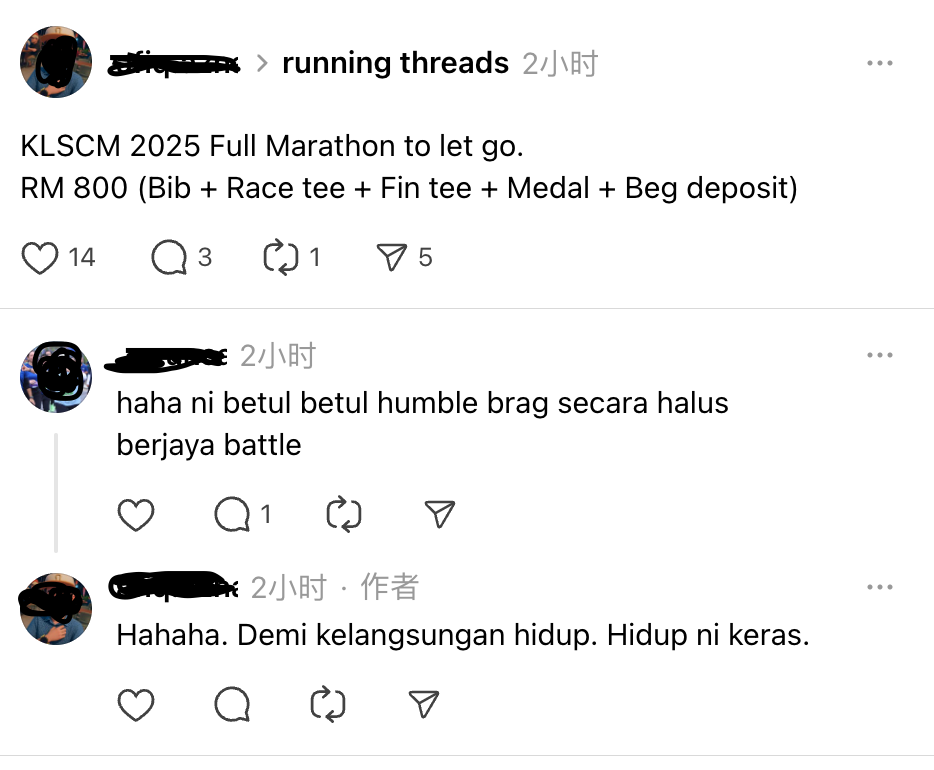Open the redacted username of the main poster
Viewport: 934px width, 770px height.
(173, 64)
